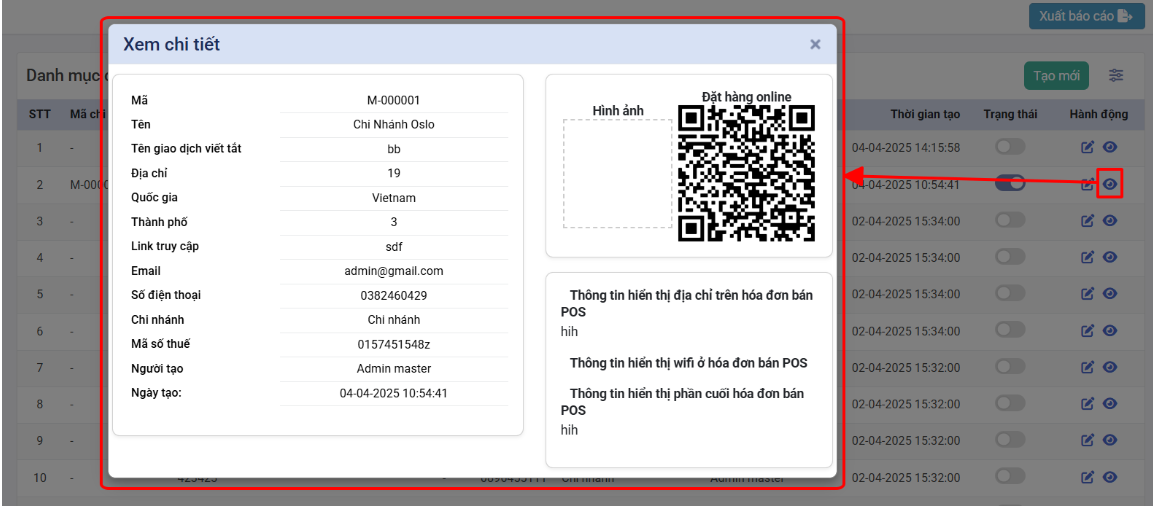1153x508 pixels.
Task: Open edit icon for row 3
Action: click(x=1089, y=221)
